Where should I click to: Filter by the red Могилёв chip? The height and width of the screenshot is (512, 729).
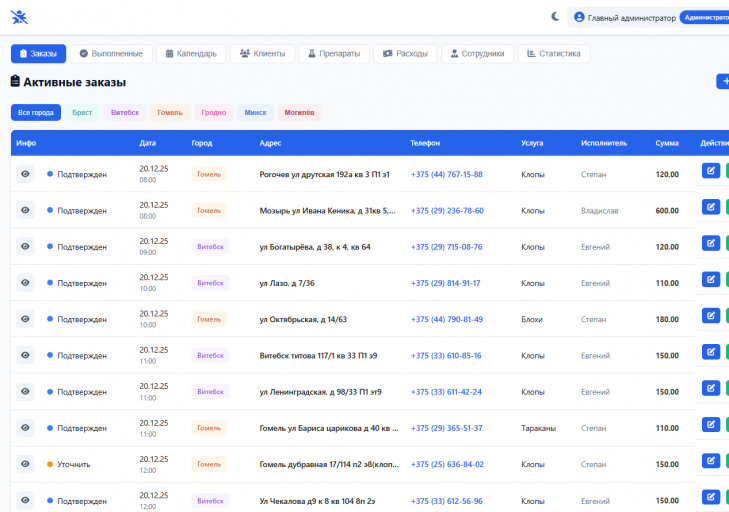(x=299, y=113)
